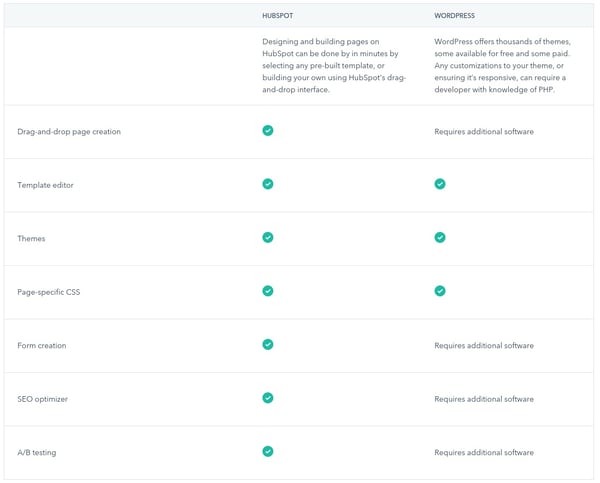Image resolution: width=600 pixels, height=483 pixels.
Task: Click HubSpot checkmark in Themes row
Action: [268, 238]
